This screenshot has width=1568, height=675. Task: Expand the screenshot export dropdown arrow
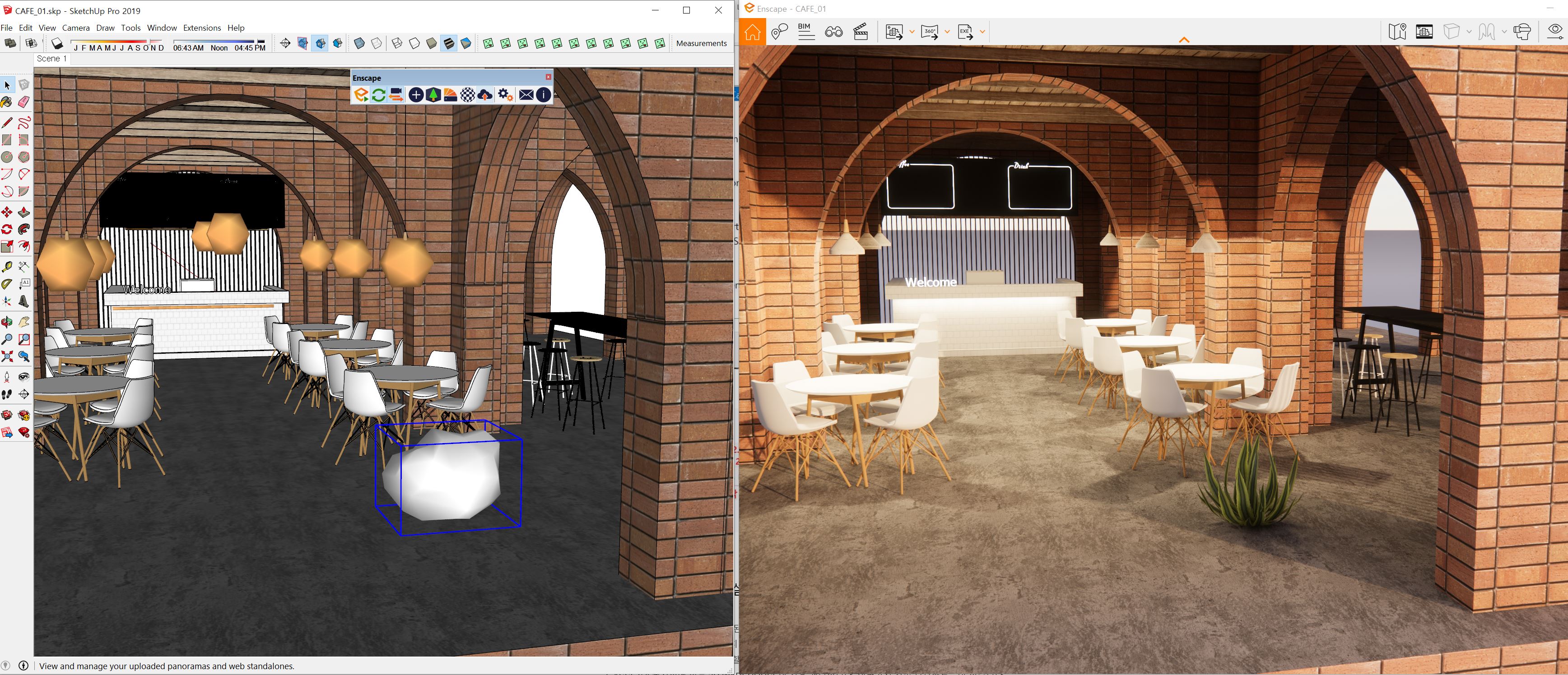(912, 32)
